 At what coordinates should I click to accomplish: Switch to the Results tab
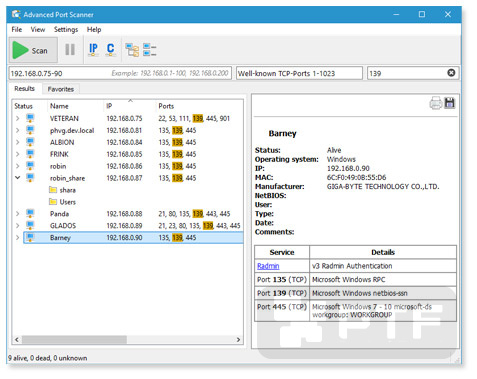25,89
